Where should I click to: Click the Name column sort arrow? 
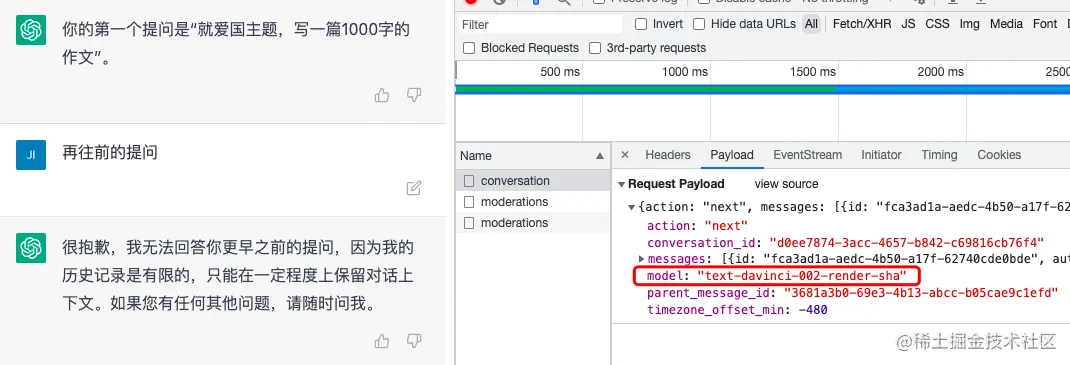point(600,156)
